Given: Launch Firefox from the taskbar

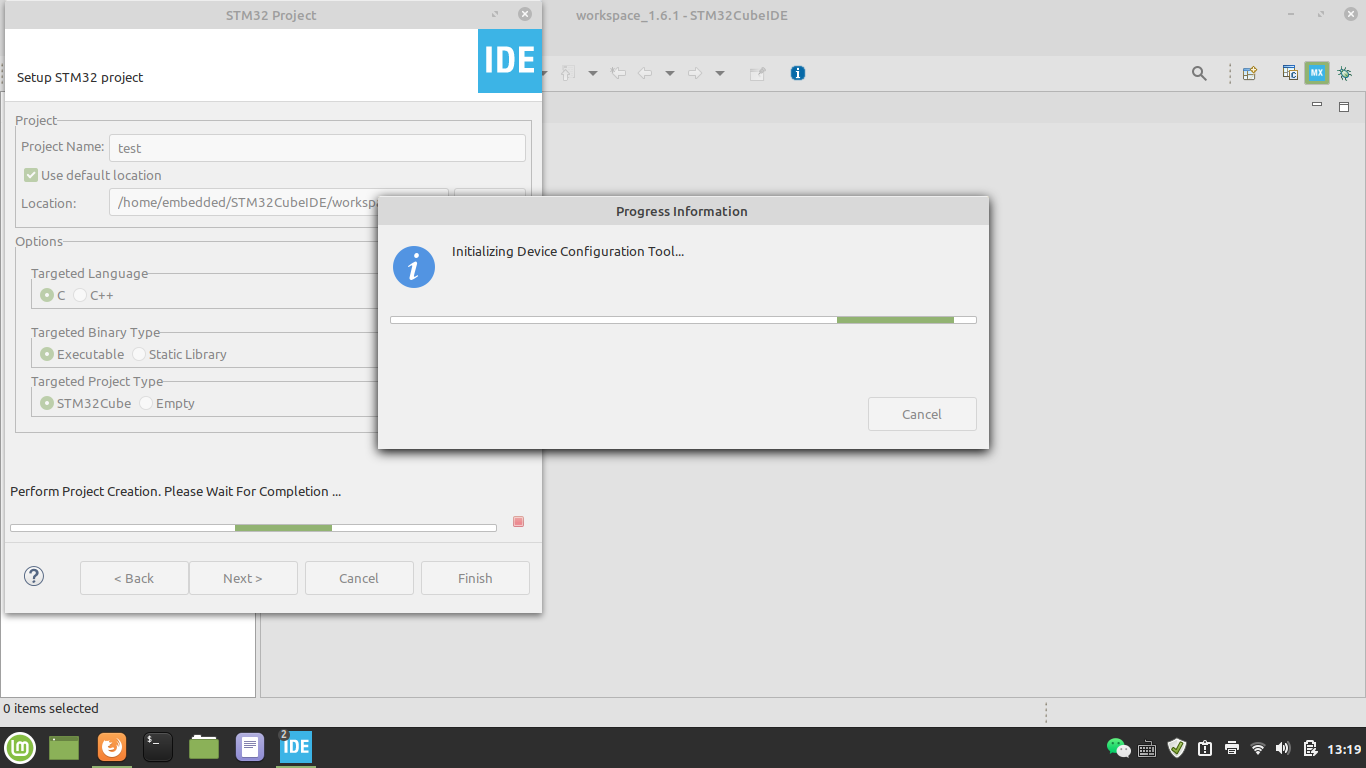Looking at the screenshot, I should [x=112, y=747].
